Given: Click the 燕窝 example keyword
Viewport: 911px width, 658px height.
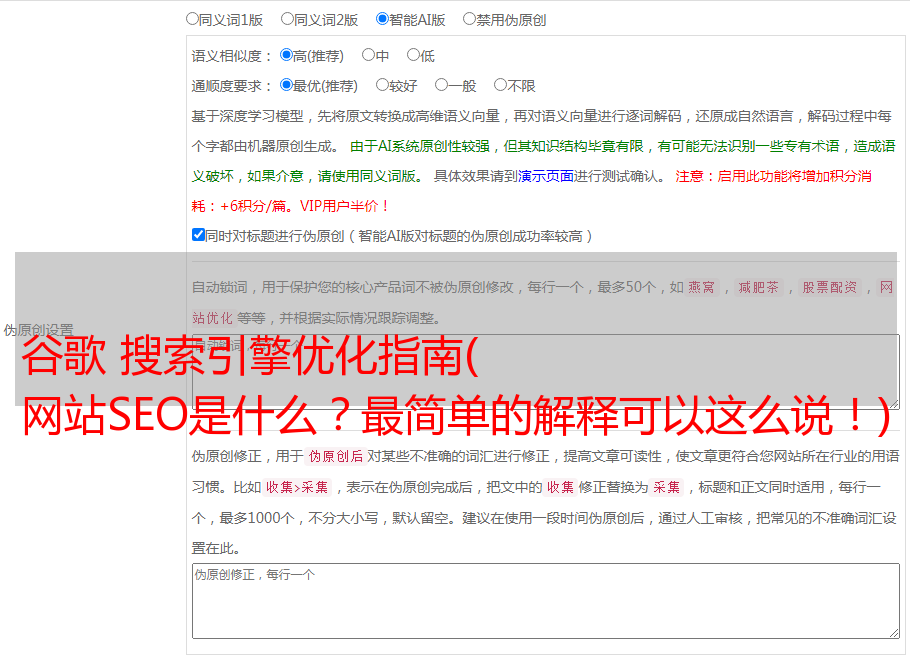Looking at the screenshot, I should [701, 287].
